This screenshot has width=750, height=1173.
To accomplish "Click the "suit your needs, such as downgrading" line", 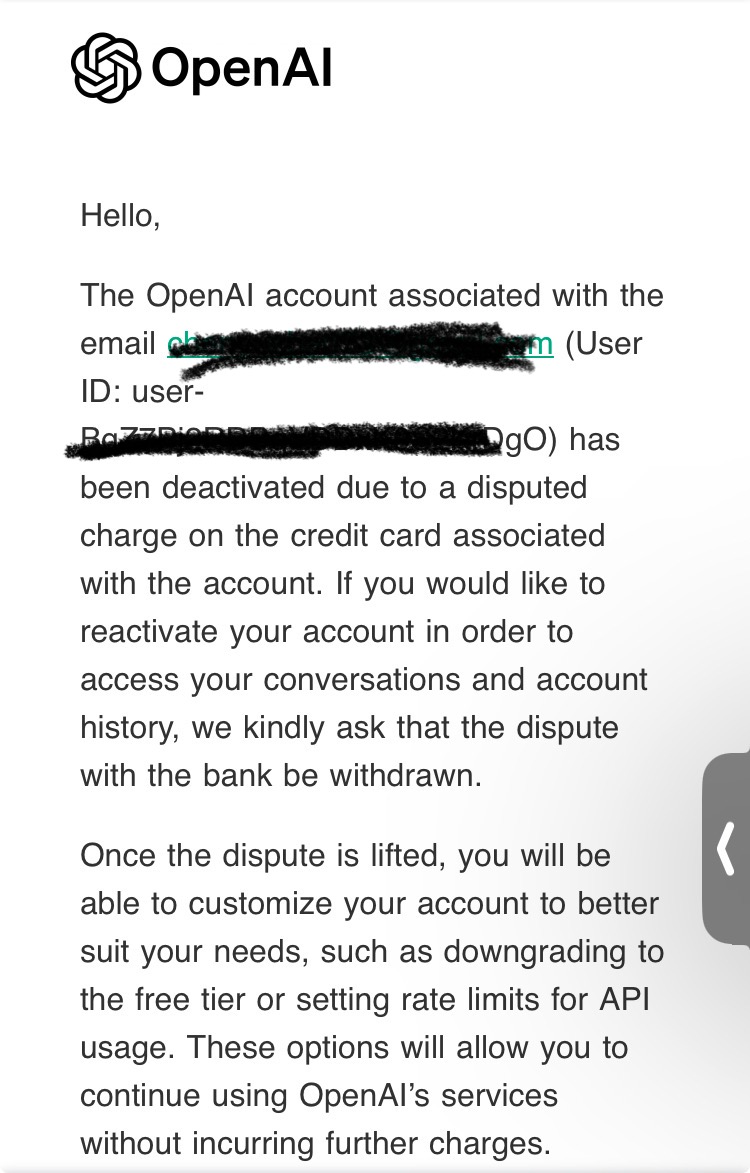I will tap(372, 952).
